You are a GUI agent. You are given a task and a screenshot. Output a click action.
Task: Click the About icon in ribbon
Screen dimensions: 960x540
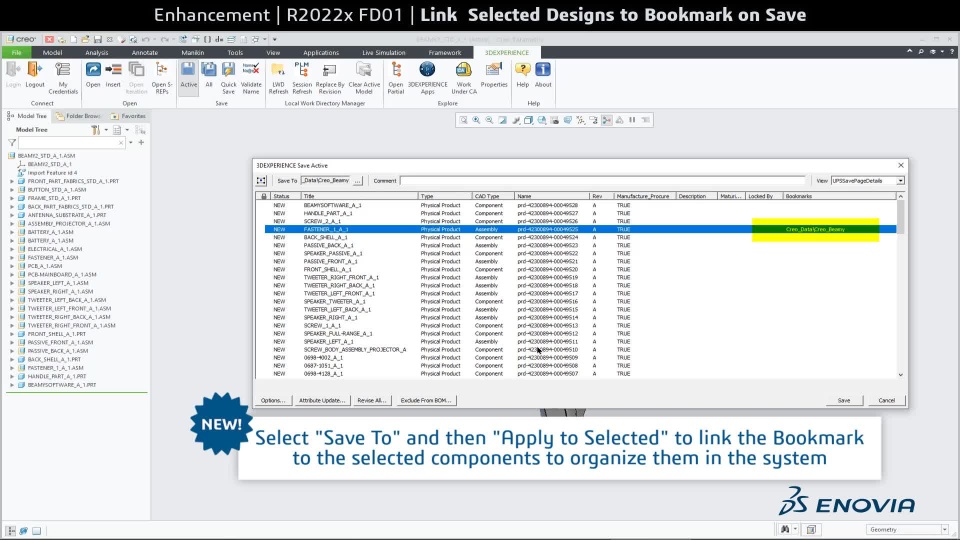point(542,70)
